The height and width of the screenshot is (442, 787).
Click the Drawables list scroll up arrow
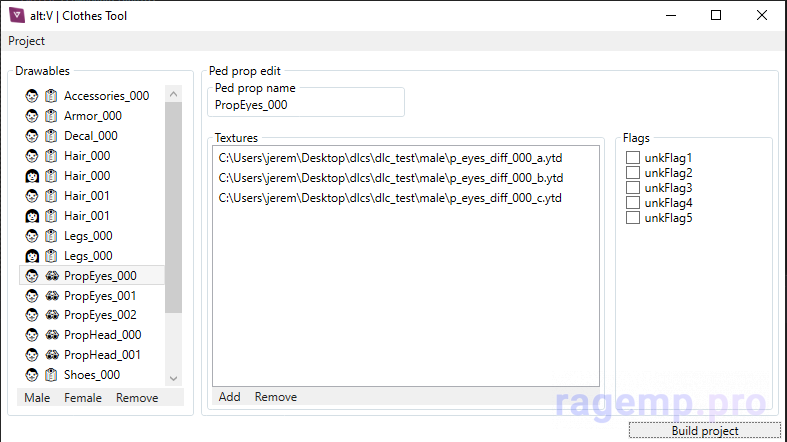(173, 94)
